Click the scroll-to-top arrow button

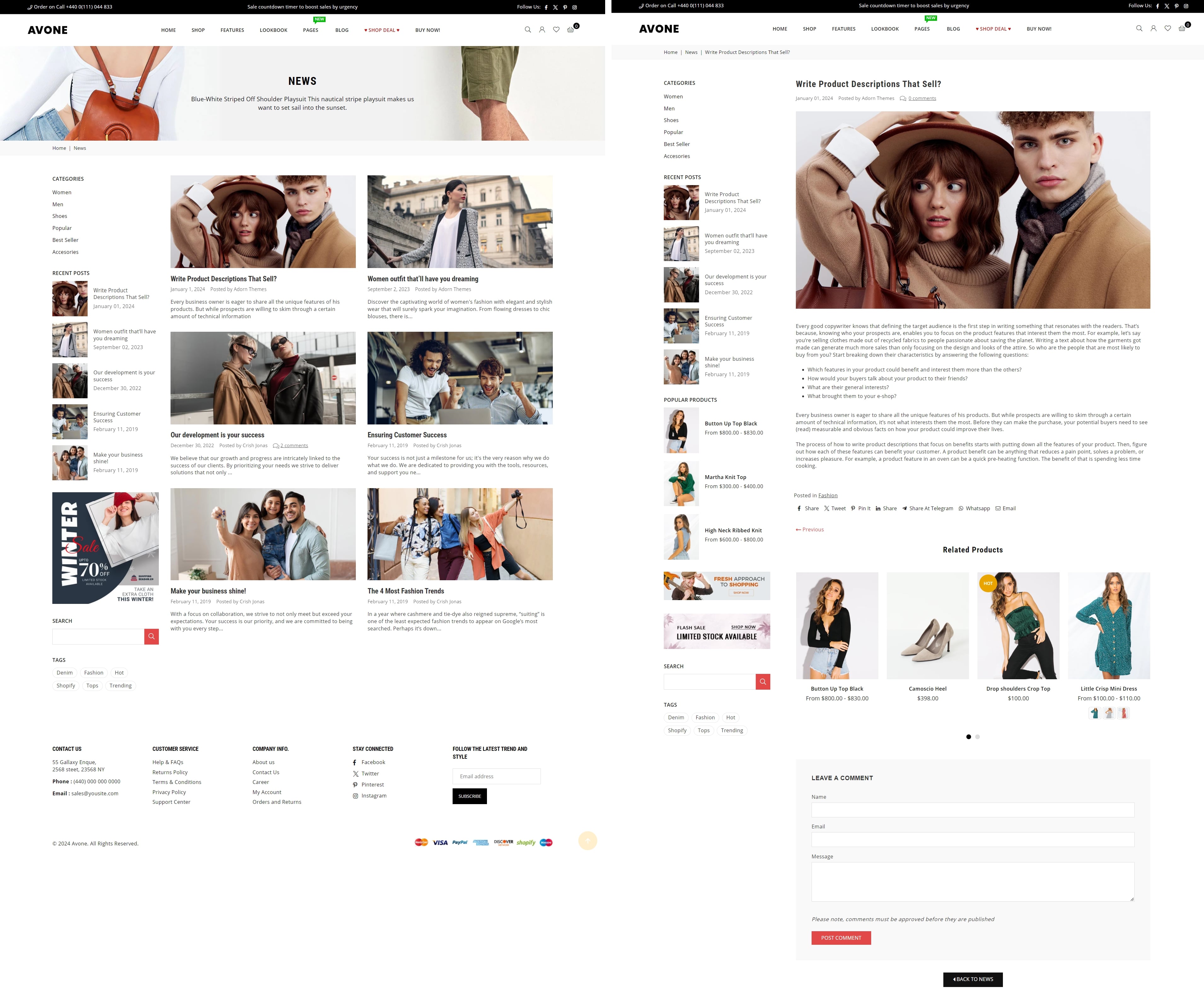[588, 841]
